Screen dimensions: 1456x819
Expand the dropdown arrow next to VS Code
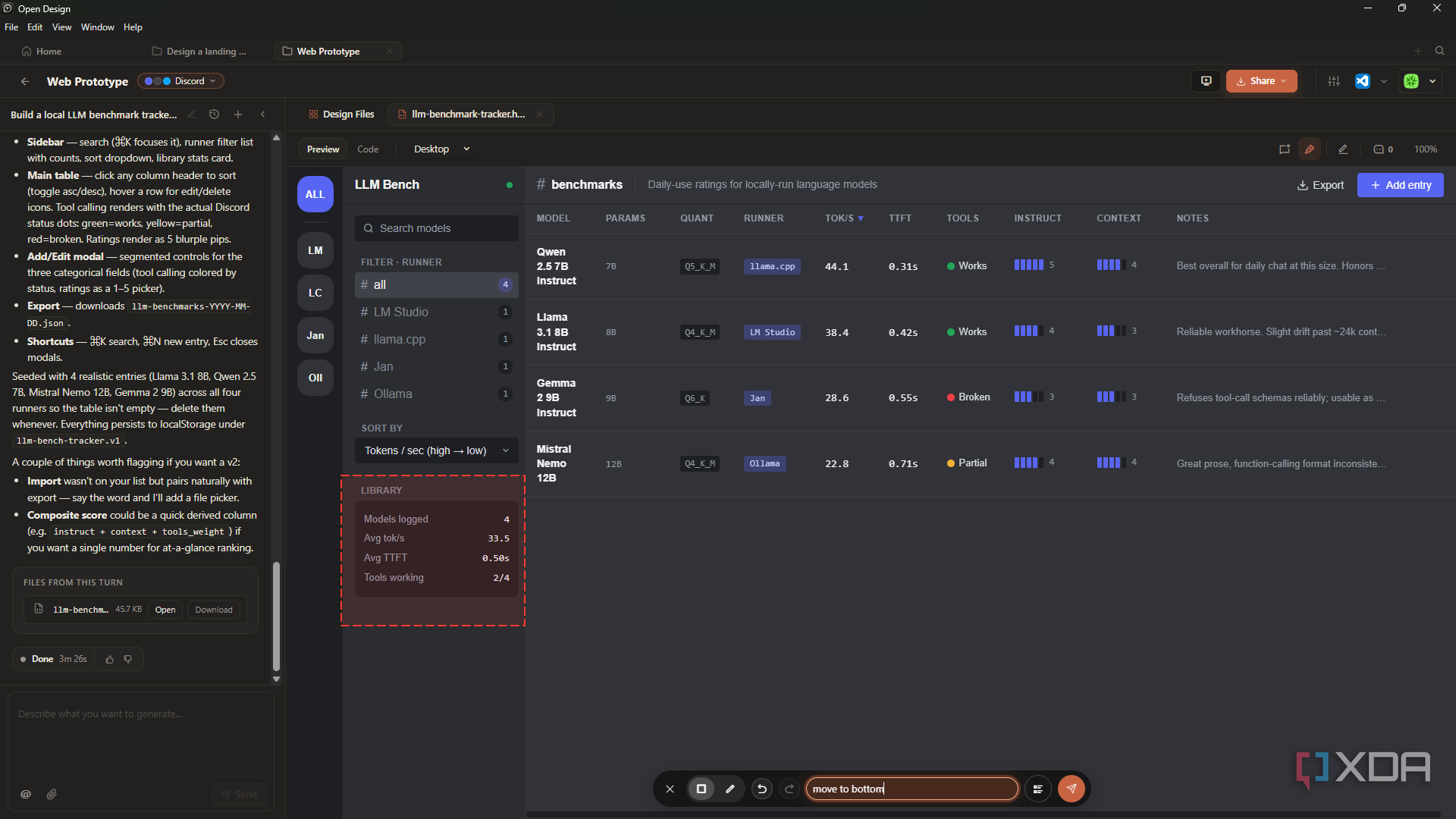(x=1384, y=81)
